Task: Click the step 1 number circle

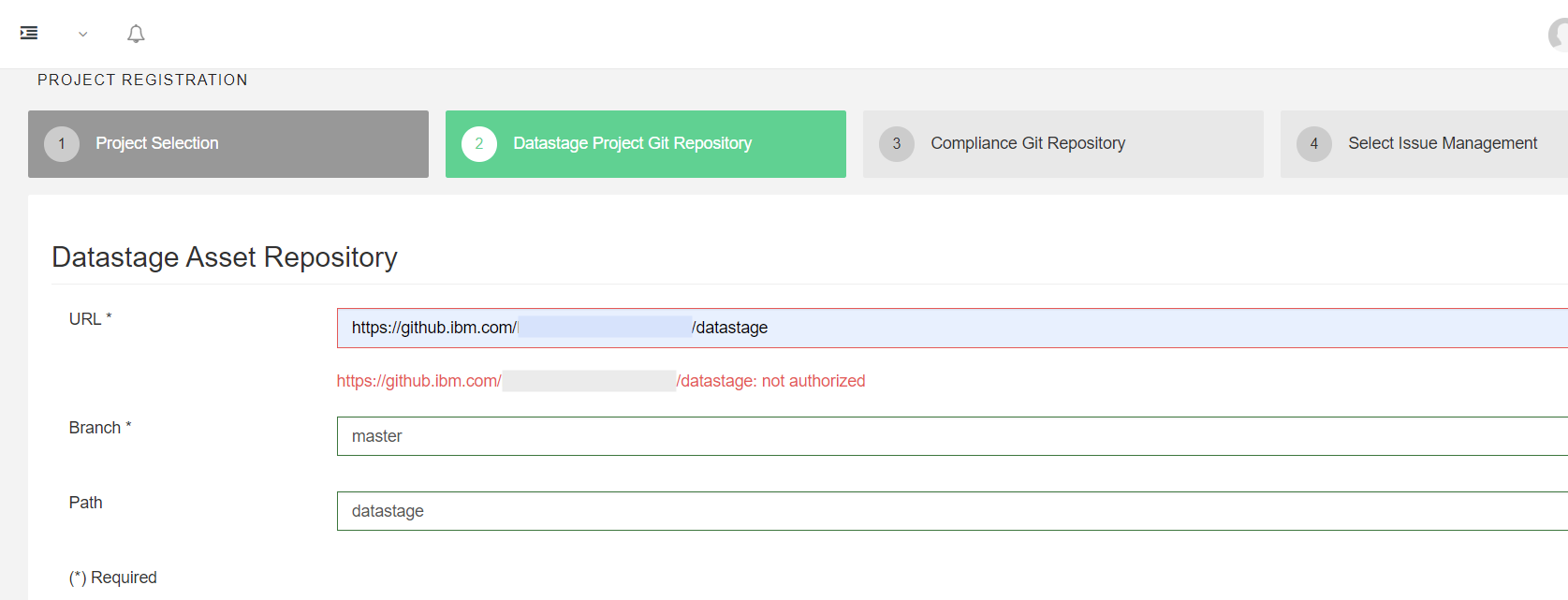Action: pos(62,144)
